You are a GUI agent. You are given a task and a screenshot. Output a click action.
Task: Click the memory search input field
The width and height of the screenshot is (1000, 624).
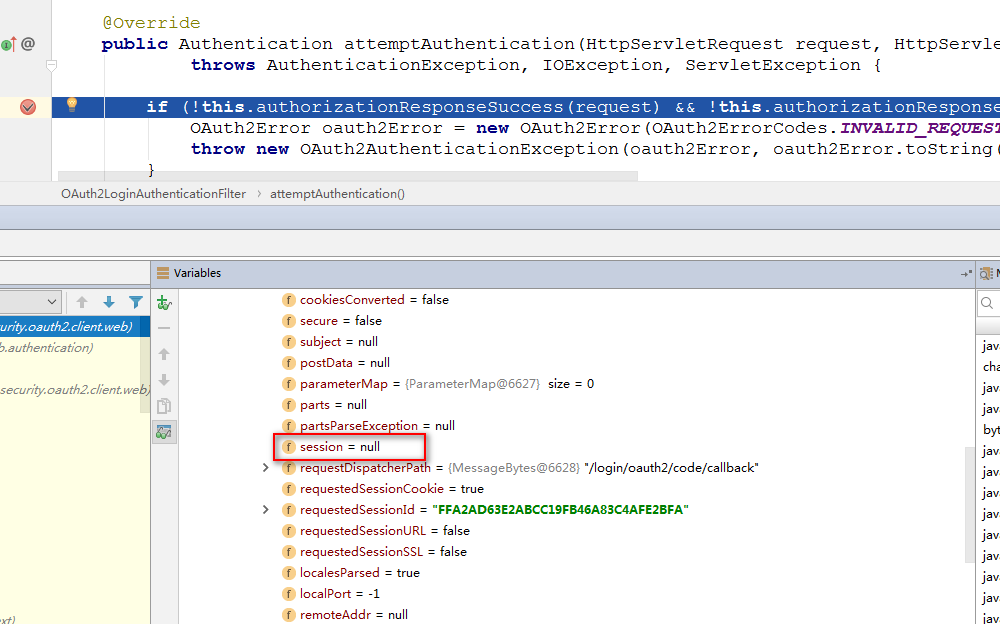pos(990,303)
